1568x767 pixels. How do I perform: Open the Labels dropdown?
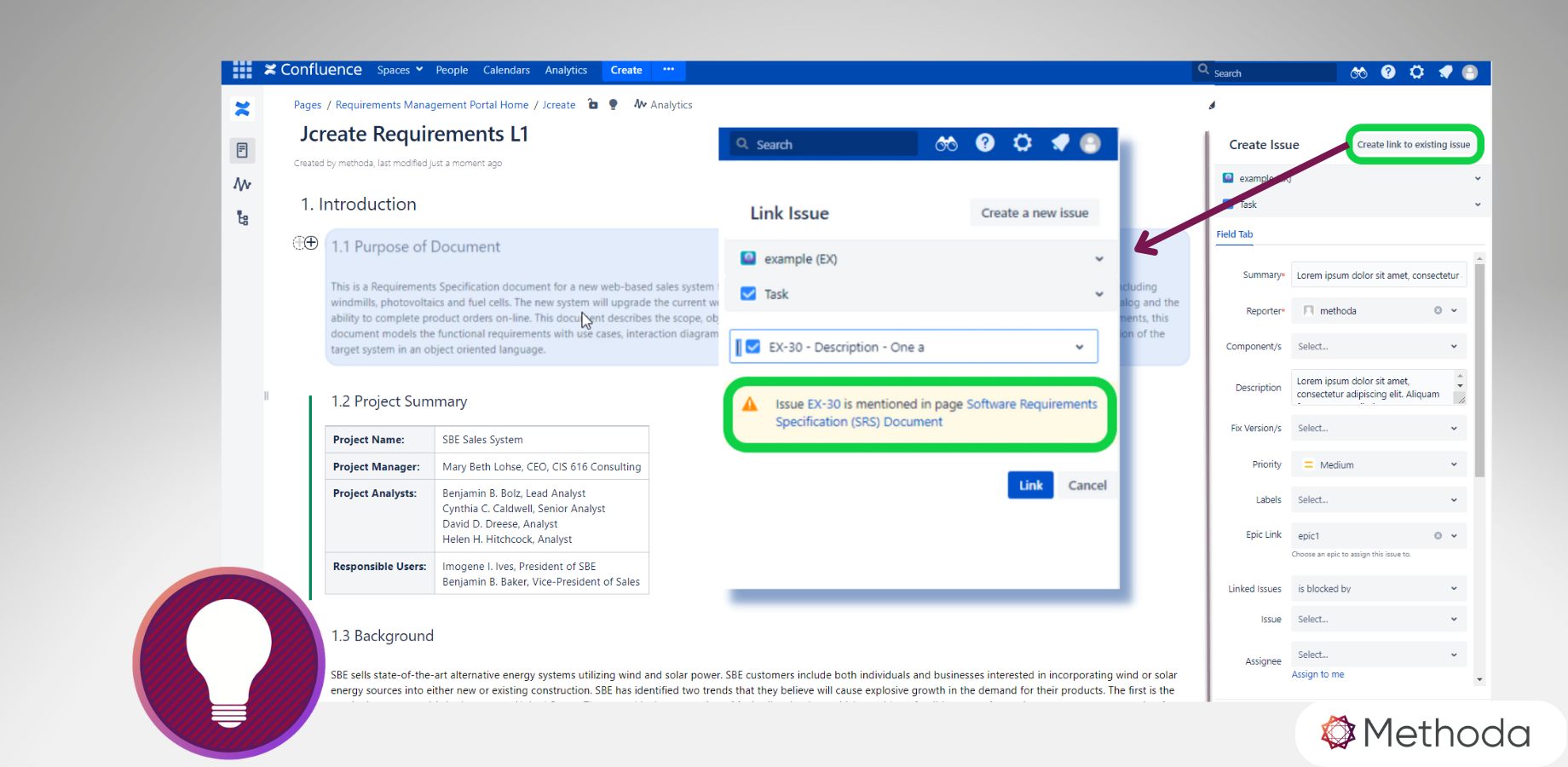pyautogui.click(x=1379, y=500)
